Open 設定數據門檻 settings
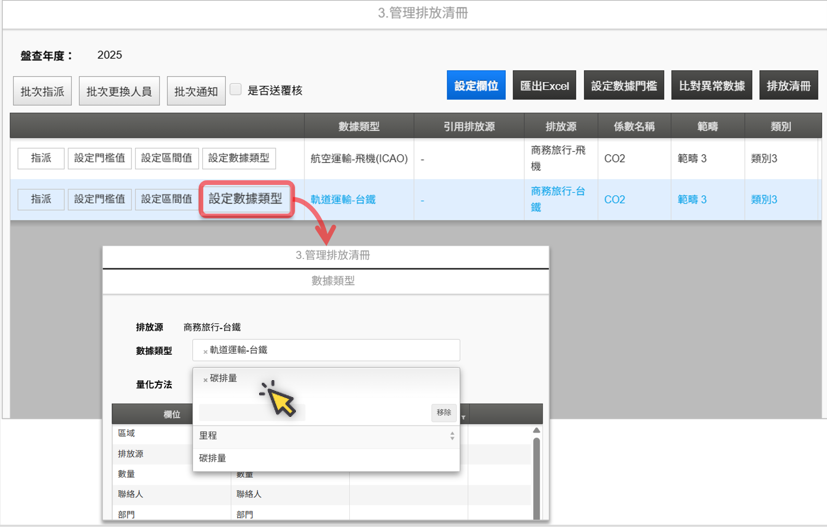Image resolution: width=827 pixels, height=527 pixels. click(624, 86)
